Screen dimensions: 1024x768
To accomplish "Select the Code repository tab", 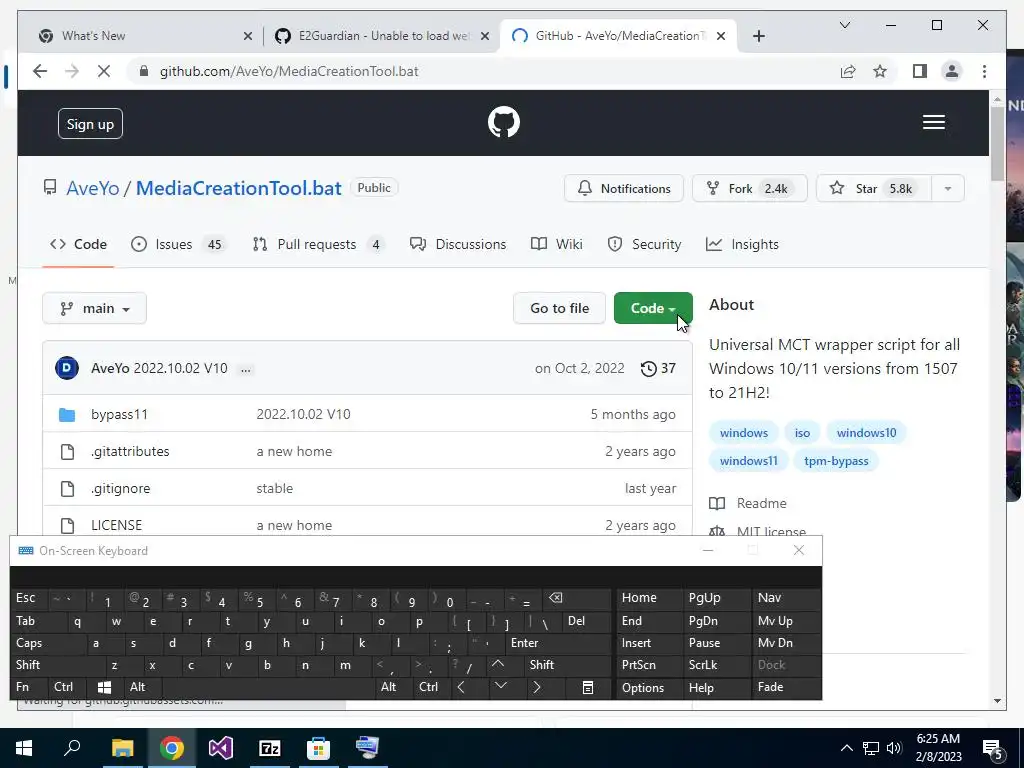I will tap(78, 244).
